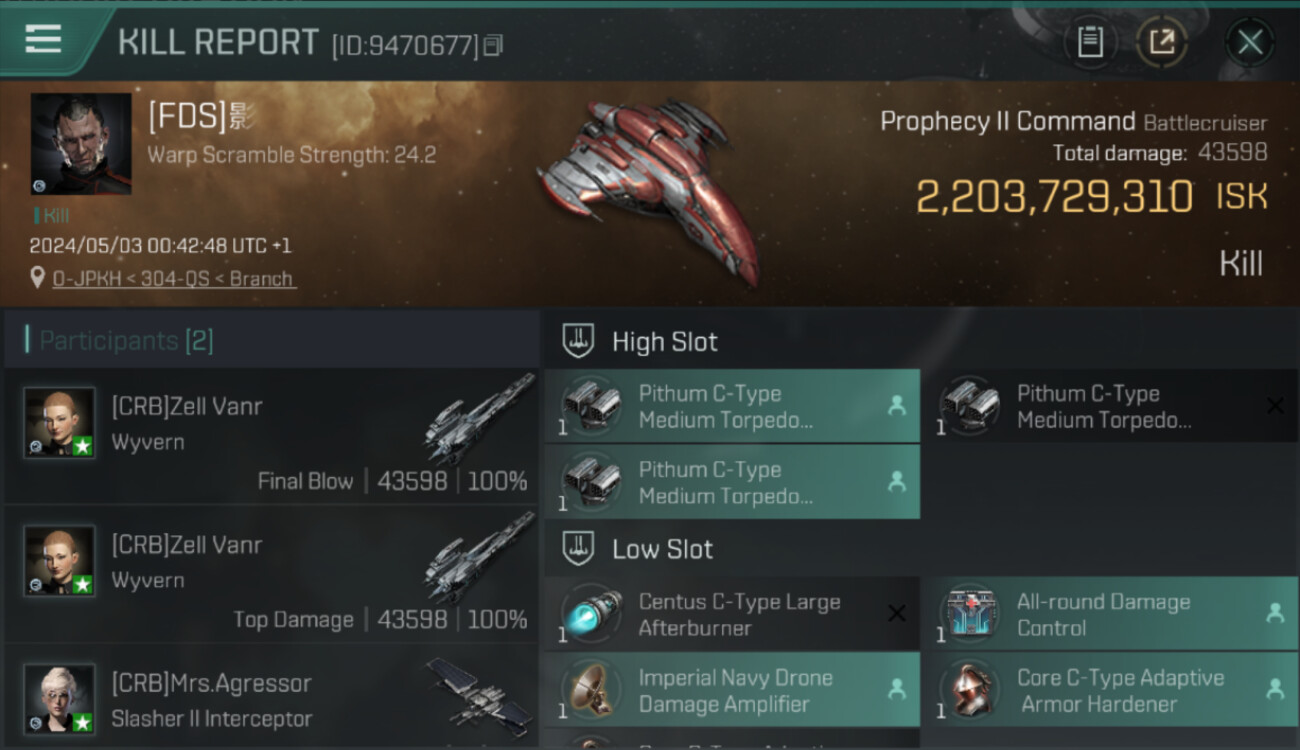Close the kill report window
1300x750 pixels.
tap(1250, 42)
